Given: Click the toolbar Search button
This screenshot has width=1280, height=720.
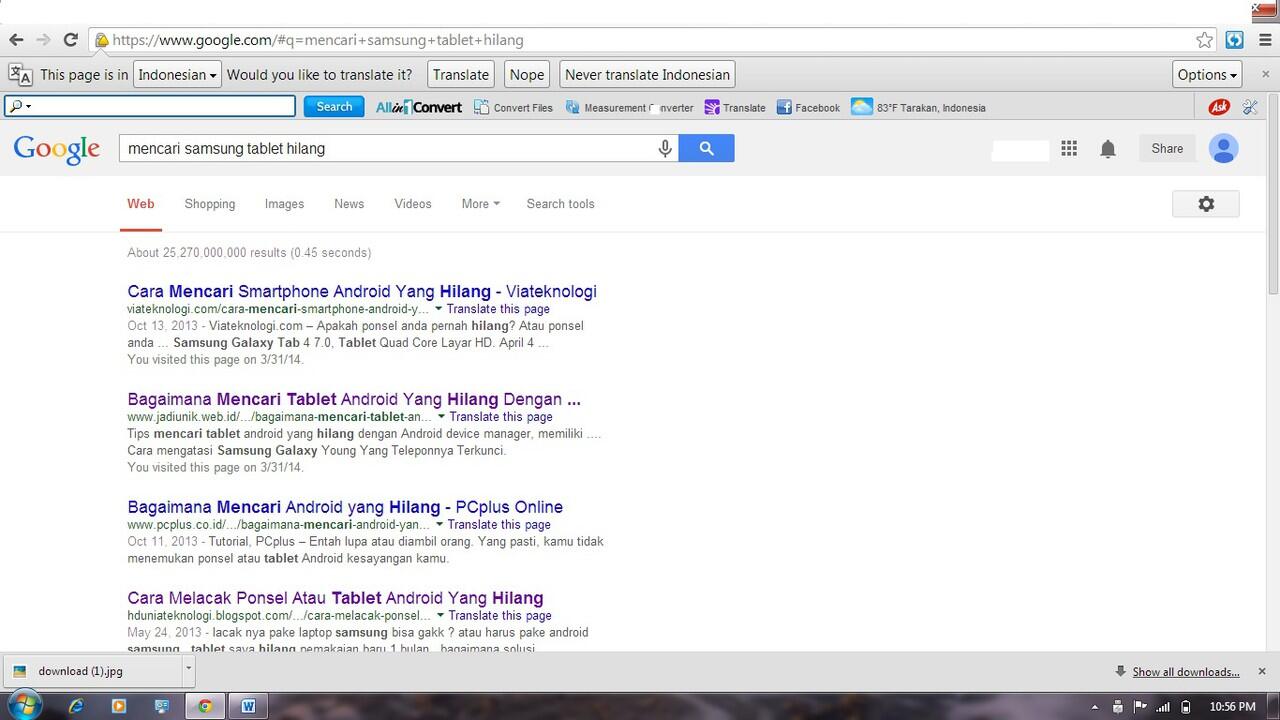Looking at the screenshot, I should 334,107.
